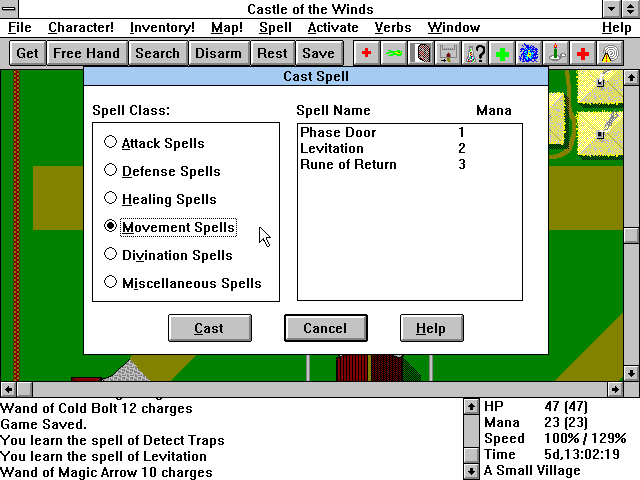Open the Spell menu
Screen dimensions: 640x480
[x=275, y=27]
